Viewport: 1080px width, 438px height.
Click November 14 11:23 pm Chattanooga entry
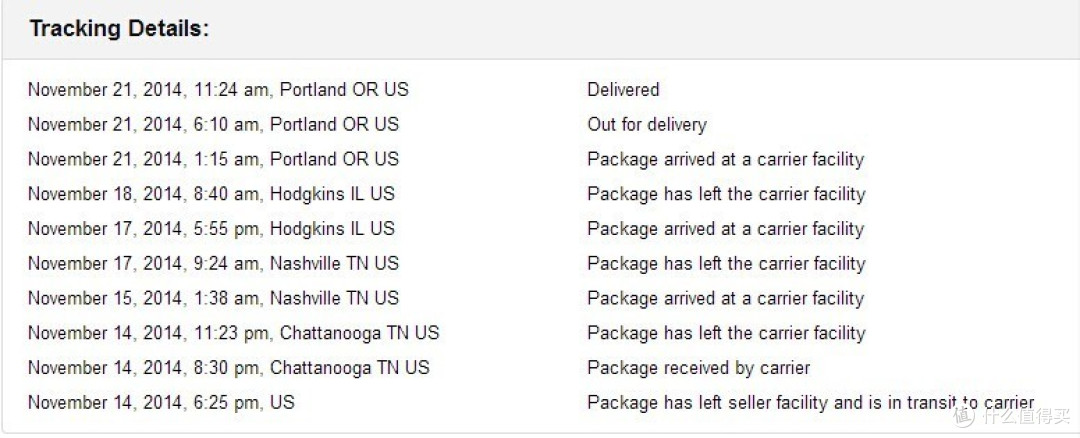coord(233,333)
